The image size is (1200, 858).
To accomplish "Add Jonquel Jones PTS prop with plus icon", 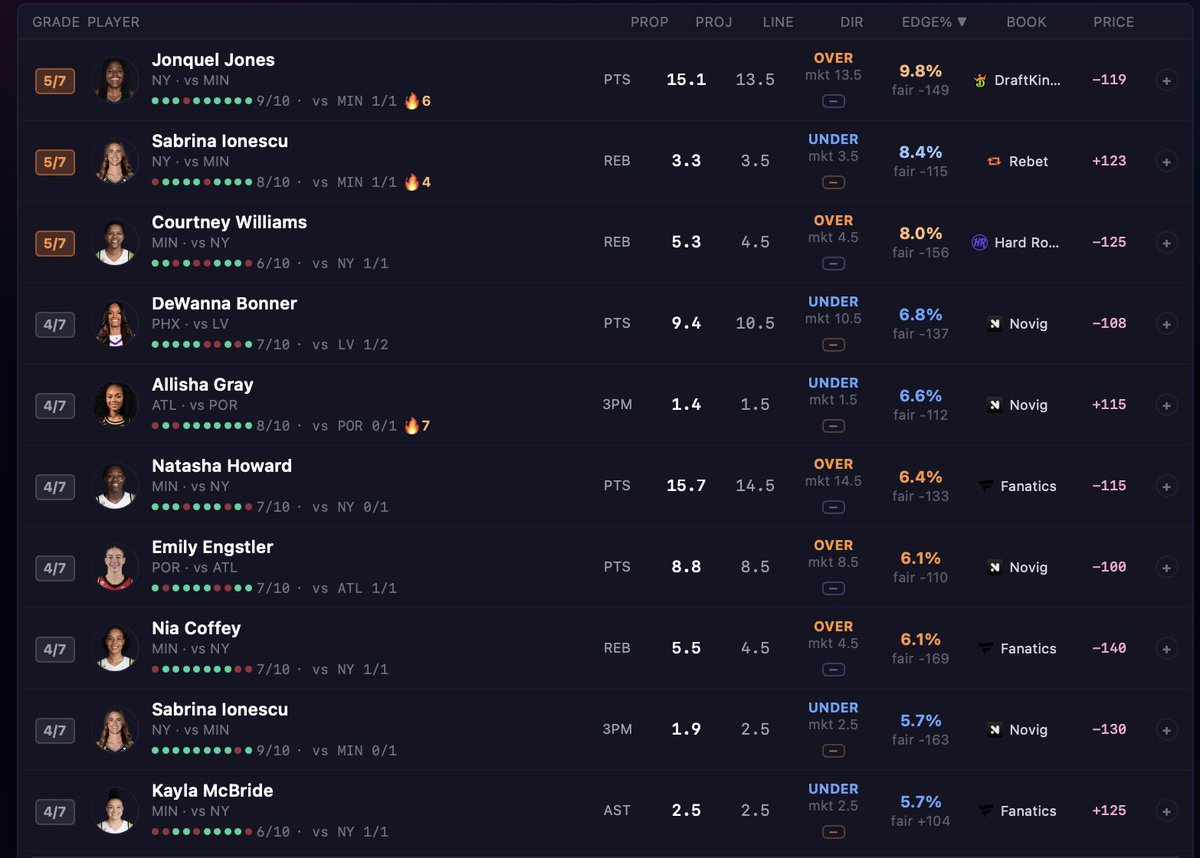I will [x=1166, y=80].
